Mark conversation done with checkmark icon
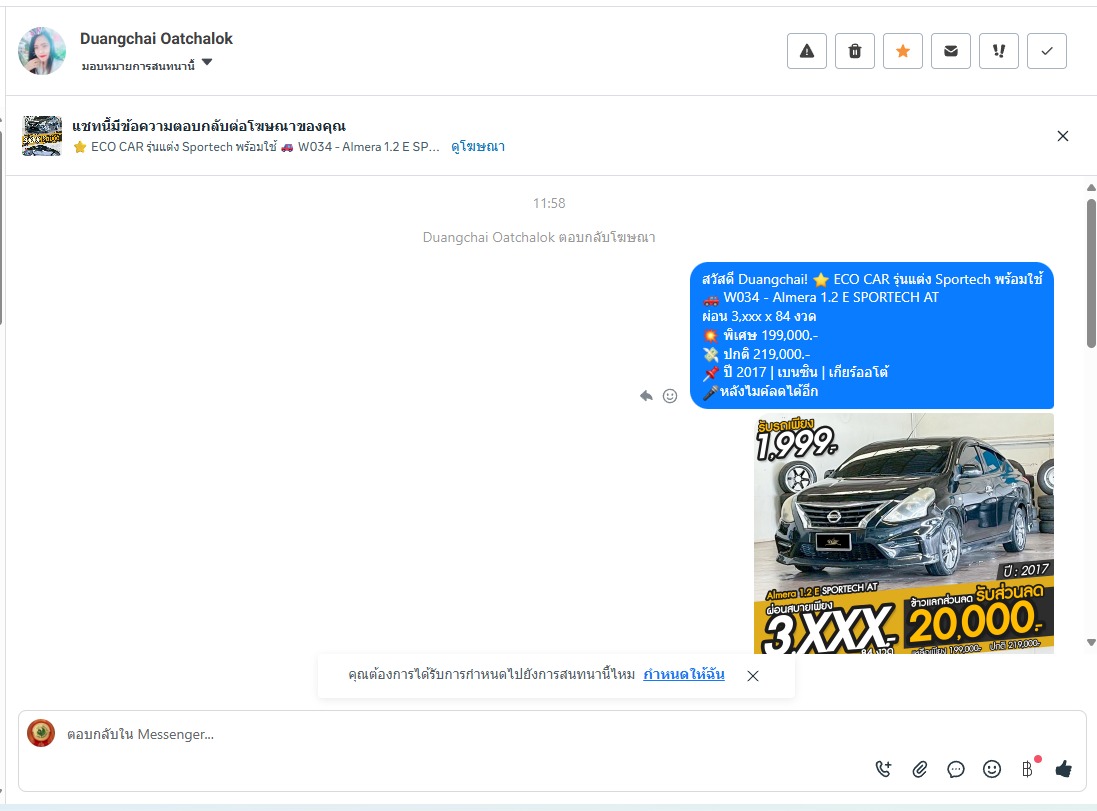Screen dimensions: 1097x811 coord(1047,51)
